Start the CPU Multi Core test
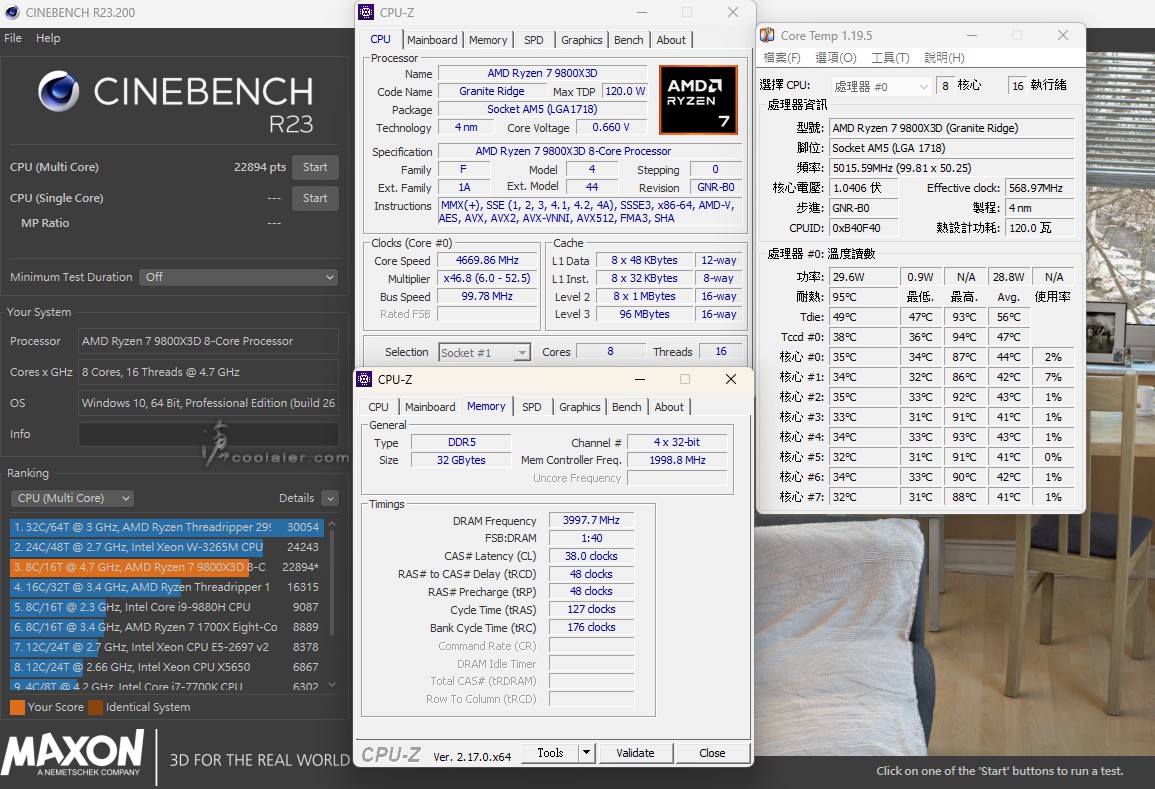Viewport: 1155px width, 789px height. (x=315, y=167)
